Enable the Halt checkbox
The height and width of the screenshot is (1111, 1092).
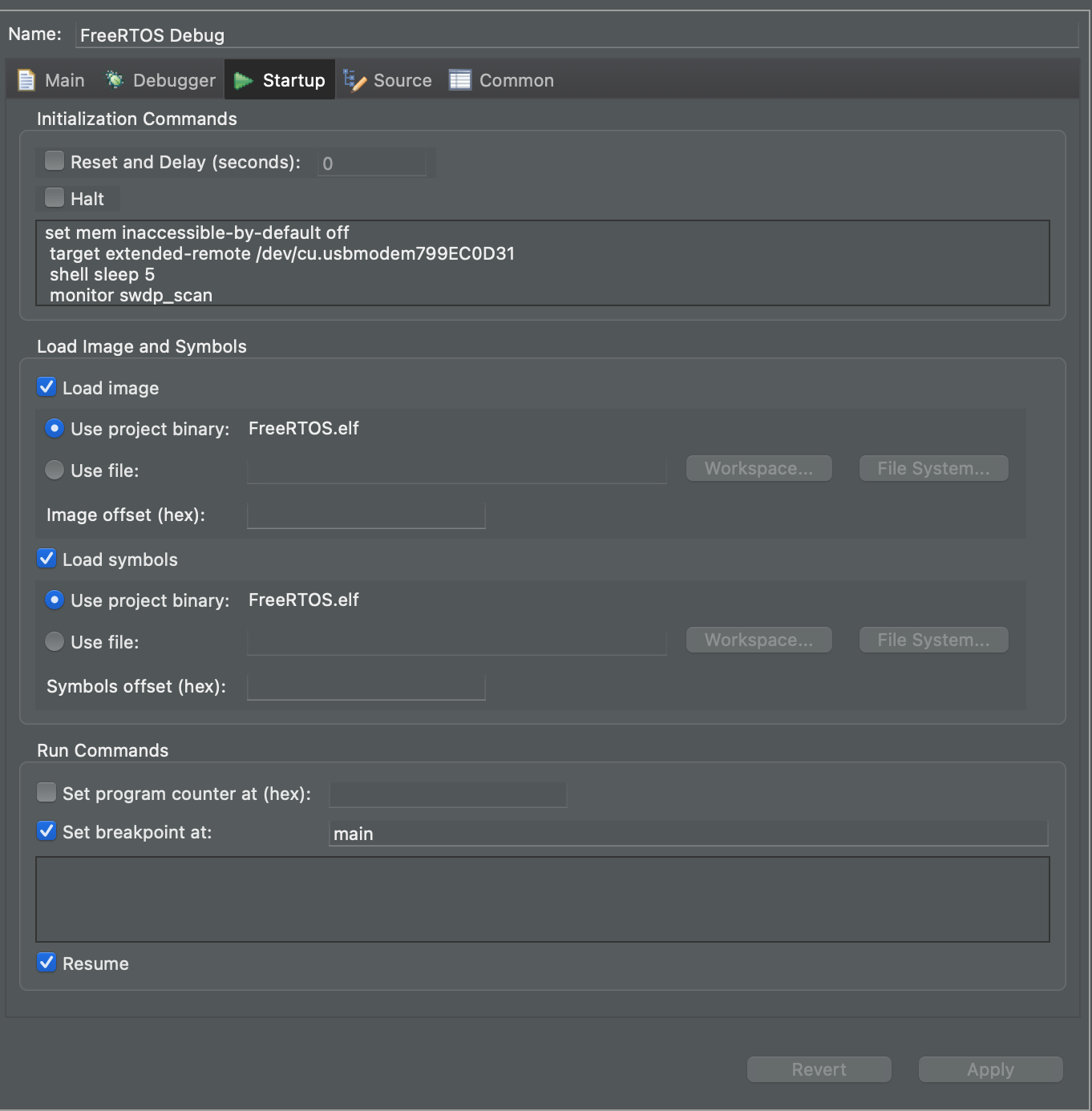(x=55, y=196)
